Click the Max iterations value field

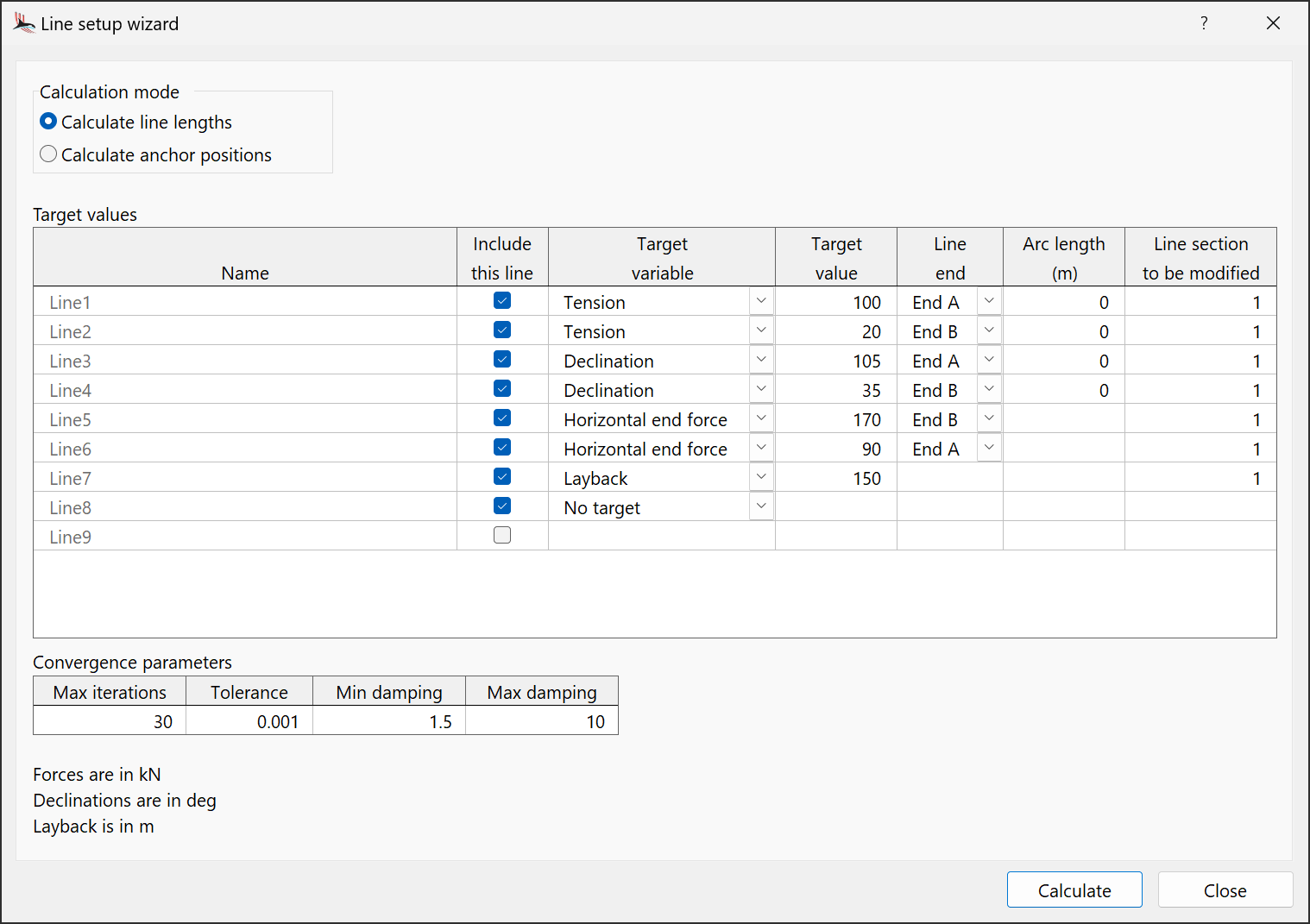click(x=110, y=722)
